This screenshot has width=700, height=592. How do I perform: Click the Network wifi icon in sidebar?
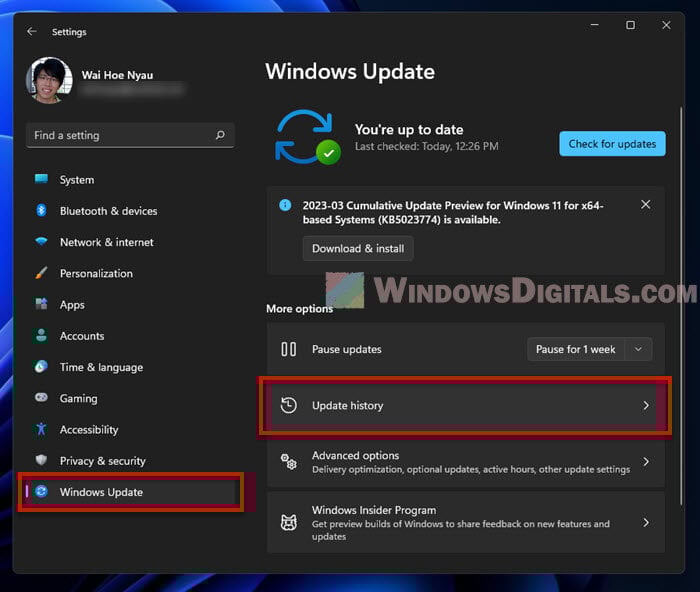(x=41, y=242)
